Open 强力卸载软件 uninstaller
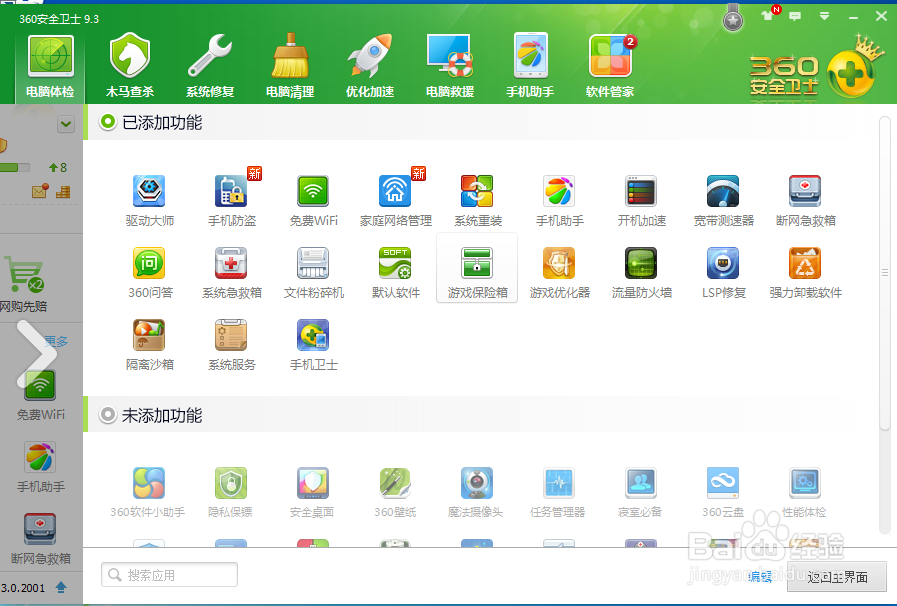The width and height of the screenshot is (897, 606). click(x=805, y=273)
